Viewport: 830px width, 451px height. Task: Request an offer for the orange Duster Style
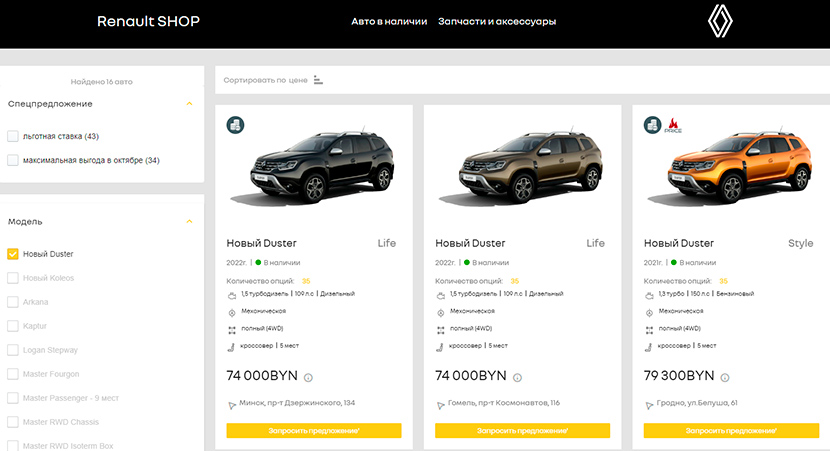click(731, 430)
